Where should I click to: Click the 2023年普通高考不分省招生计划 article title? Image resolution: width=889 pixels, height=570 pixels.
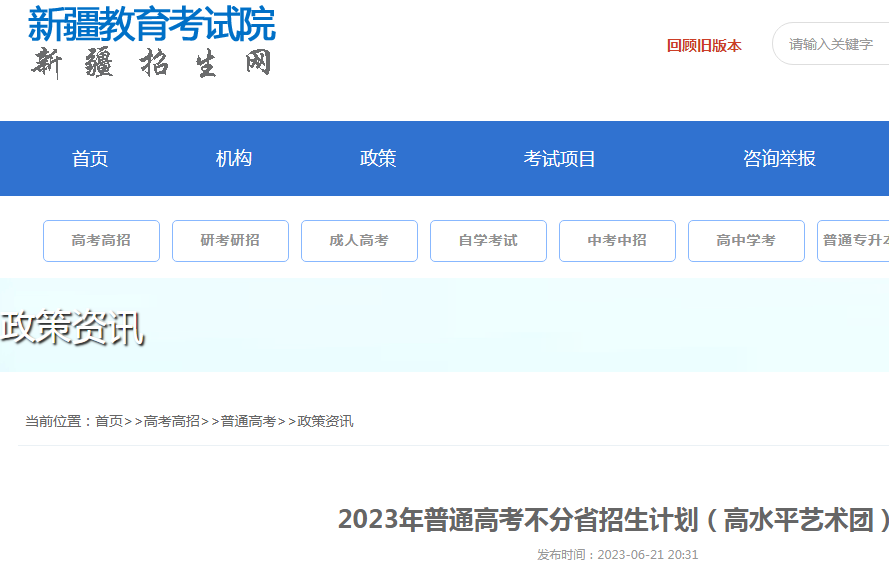click(613, 520)
